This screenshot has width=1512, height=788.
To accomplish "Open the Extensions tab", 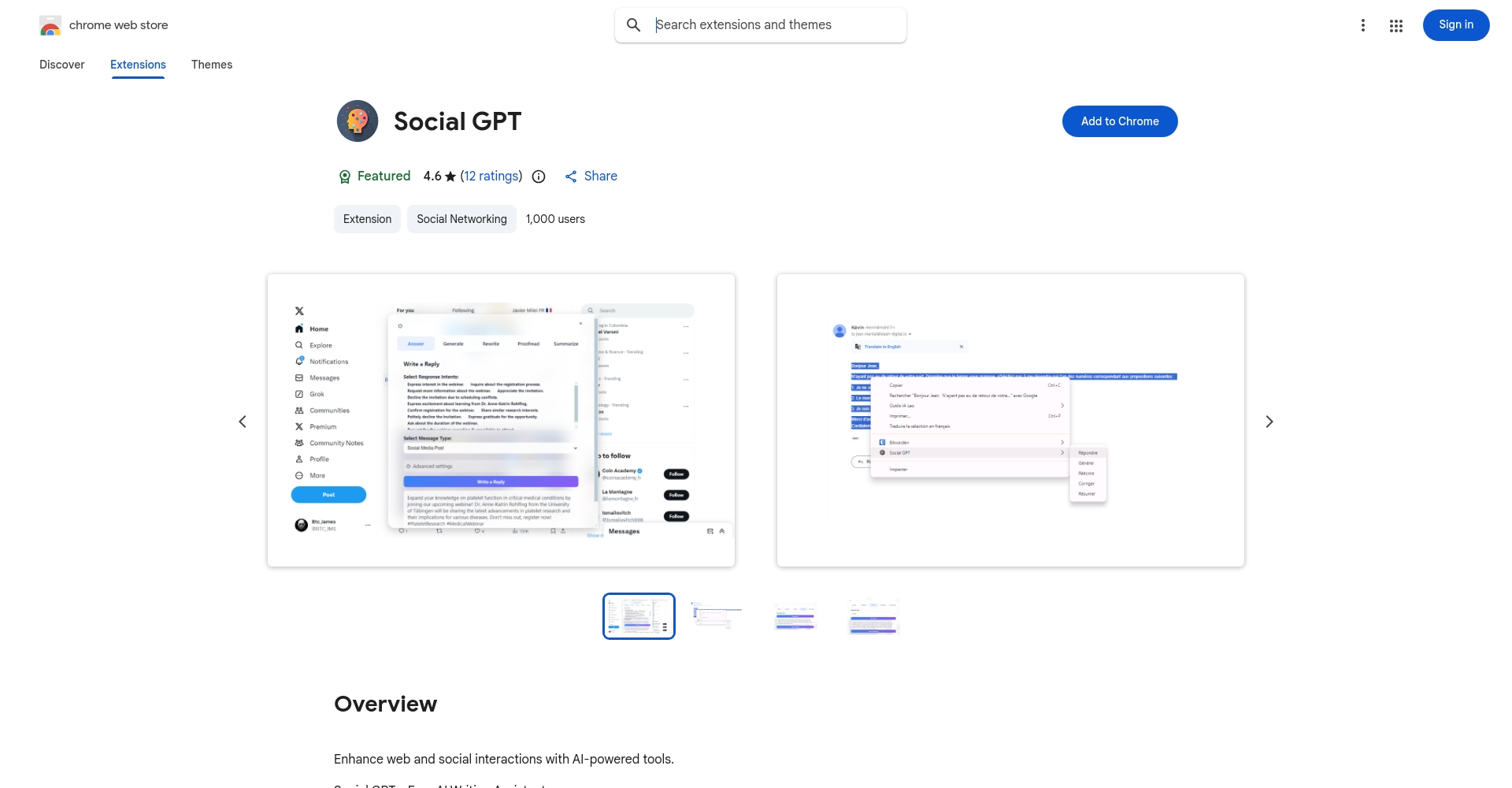I will coord(138,65).
